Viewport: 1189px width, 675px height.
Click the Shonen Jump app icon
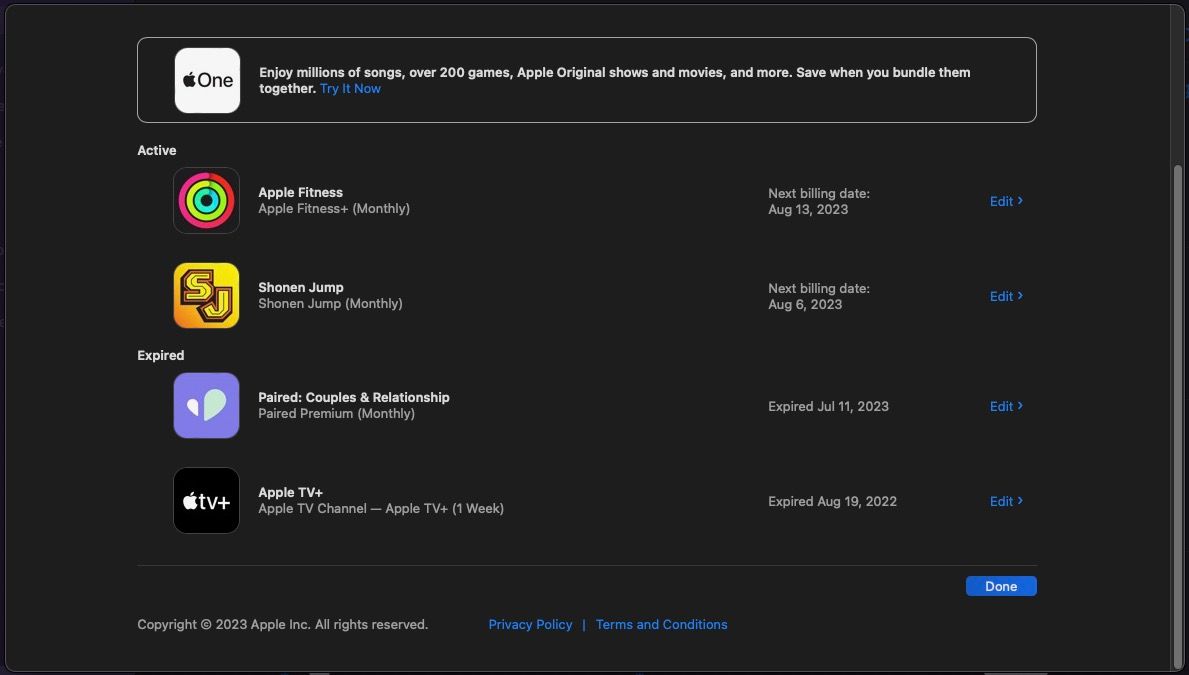[x=207, y=295]
